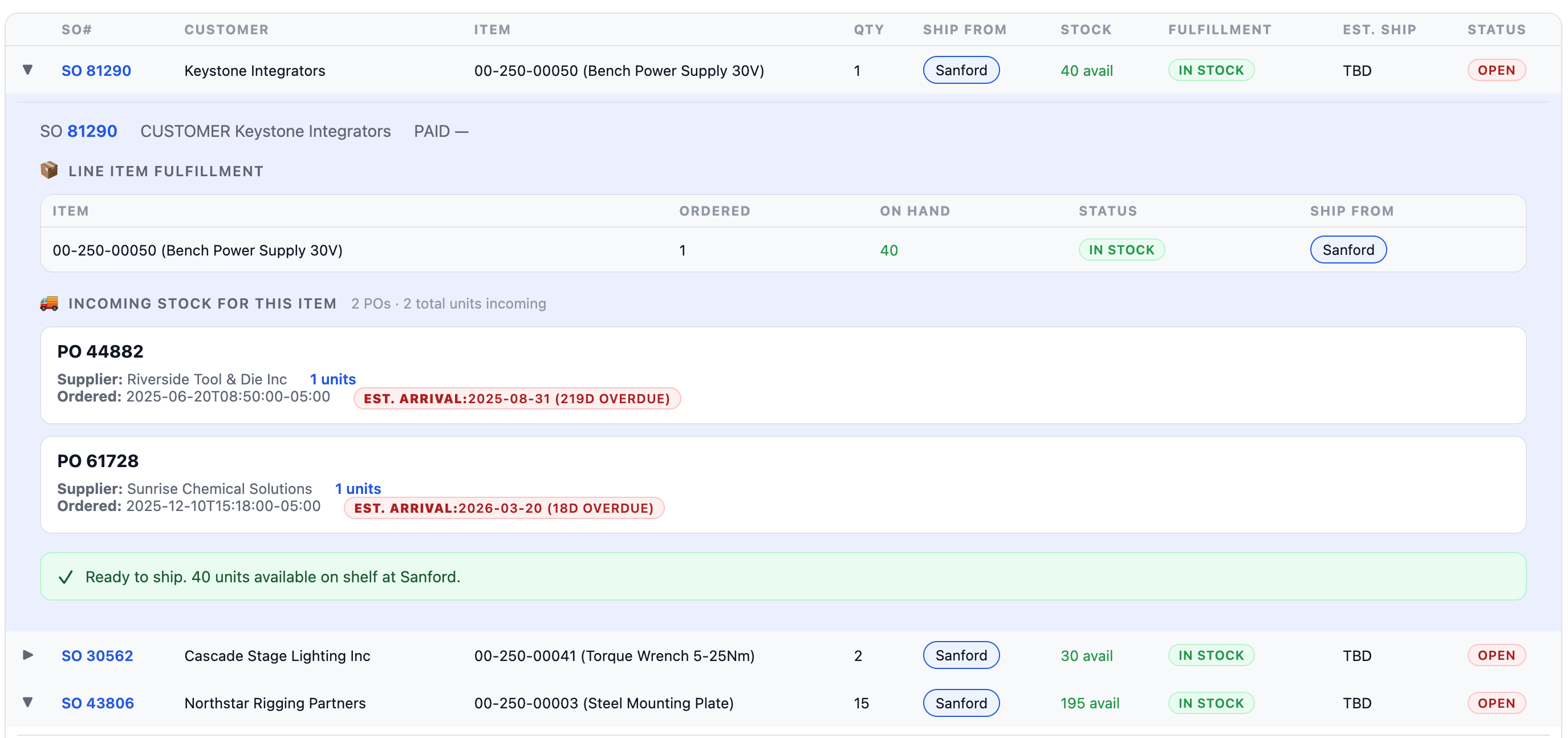Image resolution: width=1568 pixels, height=738 pixels.
Task: Click the SHIP FROM header in main table
Action: pos(965,30)
